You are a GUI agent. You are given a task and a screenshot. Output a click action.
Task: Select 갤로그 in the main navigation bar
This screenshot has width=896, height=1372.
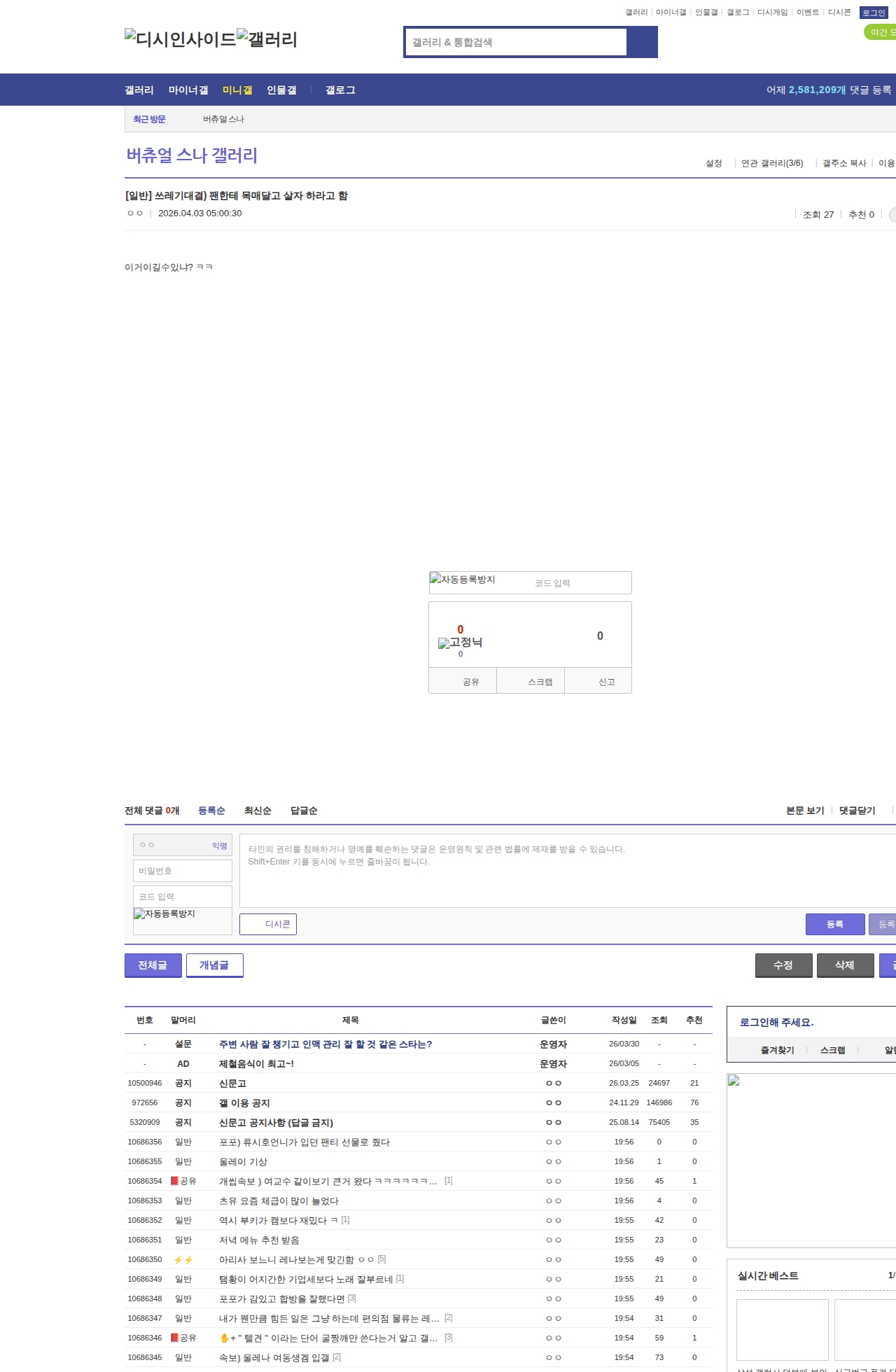(x=340, y=90)
